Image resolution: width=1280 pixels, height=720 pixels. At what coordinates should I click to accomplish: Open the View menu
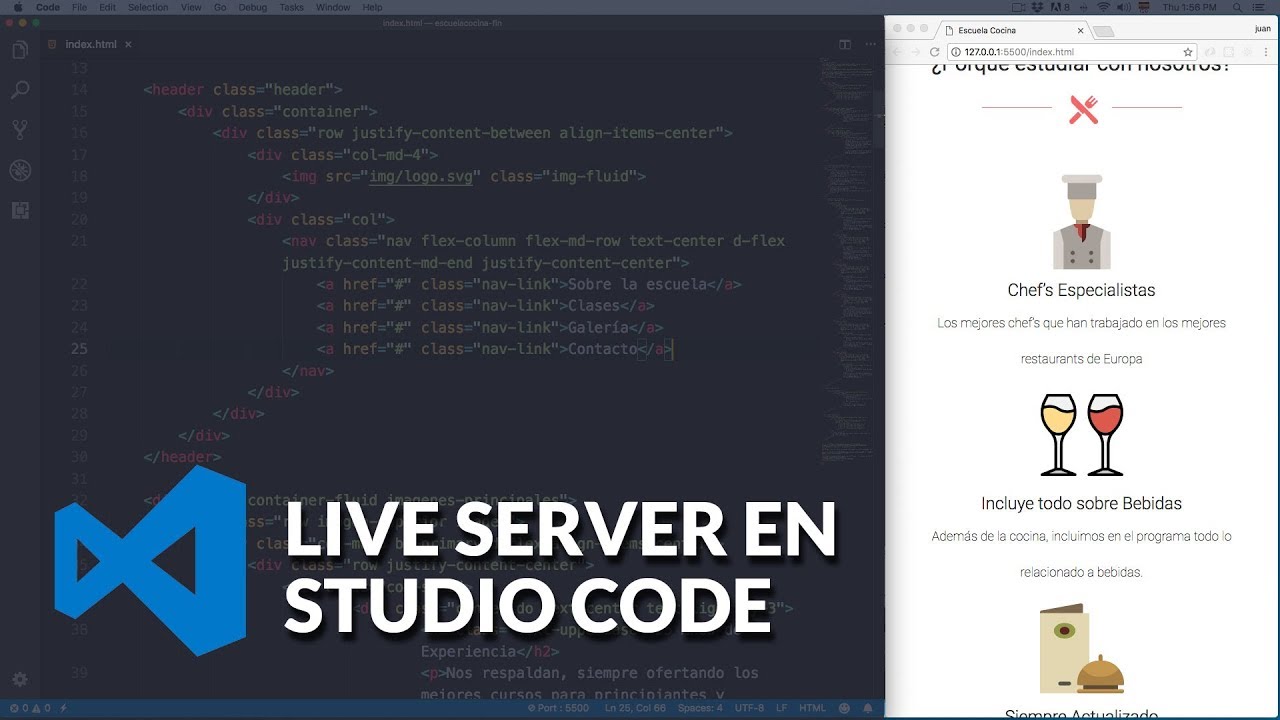pyautogui.click(x=191, y=7)
